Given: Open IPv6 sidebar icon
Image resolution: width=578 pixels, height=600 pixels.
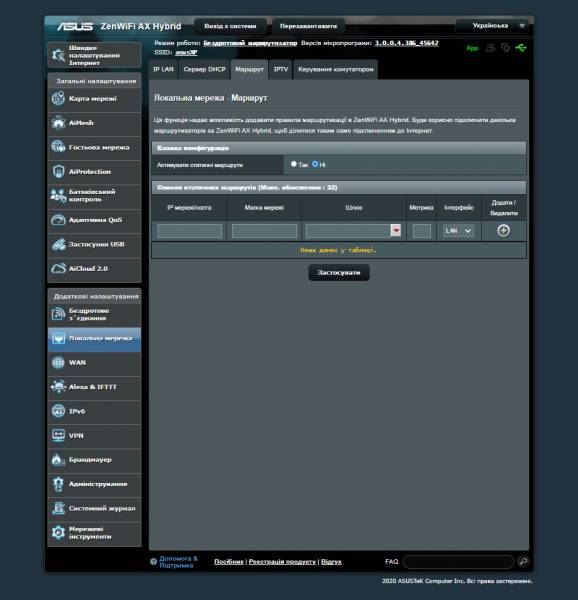Looking at the screenshot, I should click(59, 411).
